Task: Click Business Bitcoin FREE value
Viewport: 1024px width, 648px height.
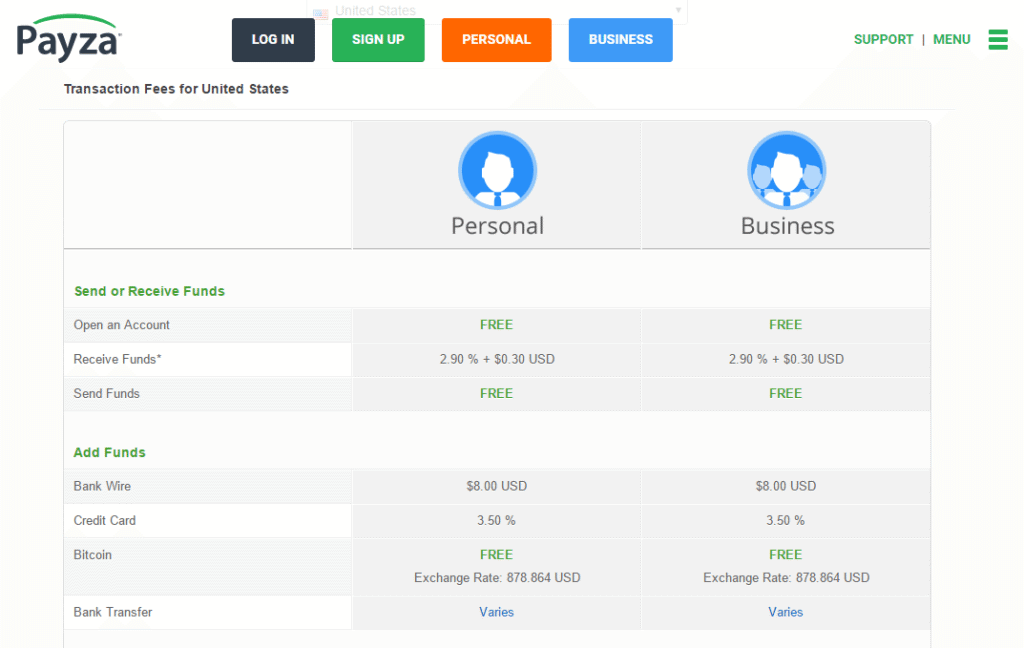Action: pos(786,555)
